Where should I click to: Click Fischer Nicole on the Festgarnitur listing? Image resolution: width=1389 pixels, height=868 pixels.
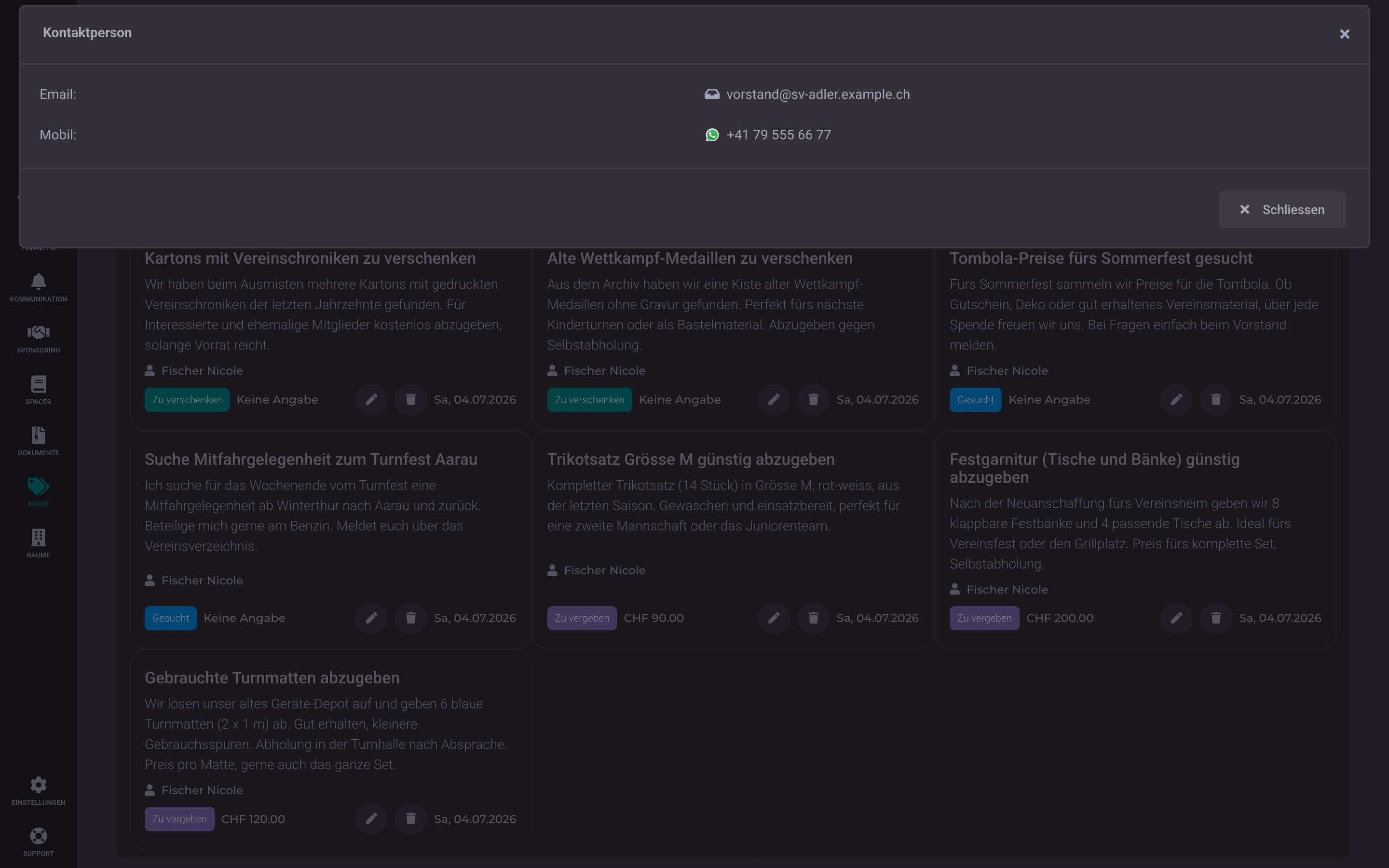coord(1008,590)
